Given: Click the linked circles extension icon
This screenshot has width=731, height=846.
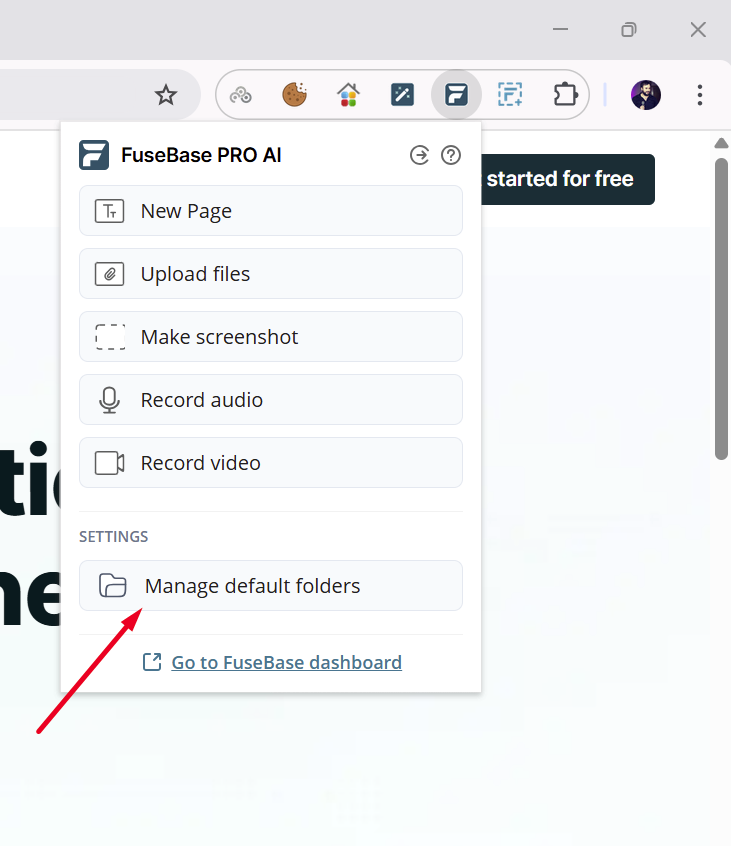Looking at the screenshot, I should tap(240, 95).
